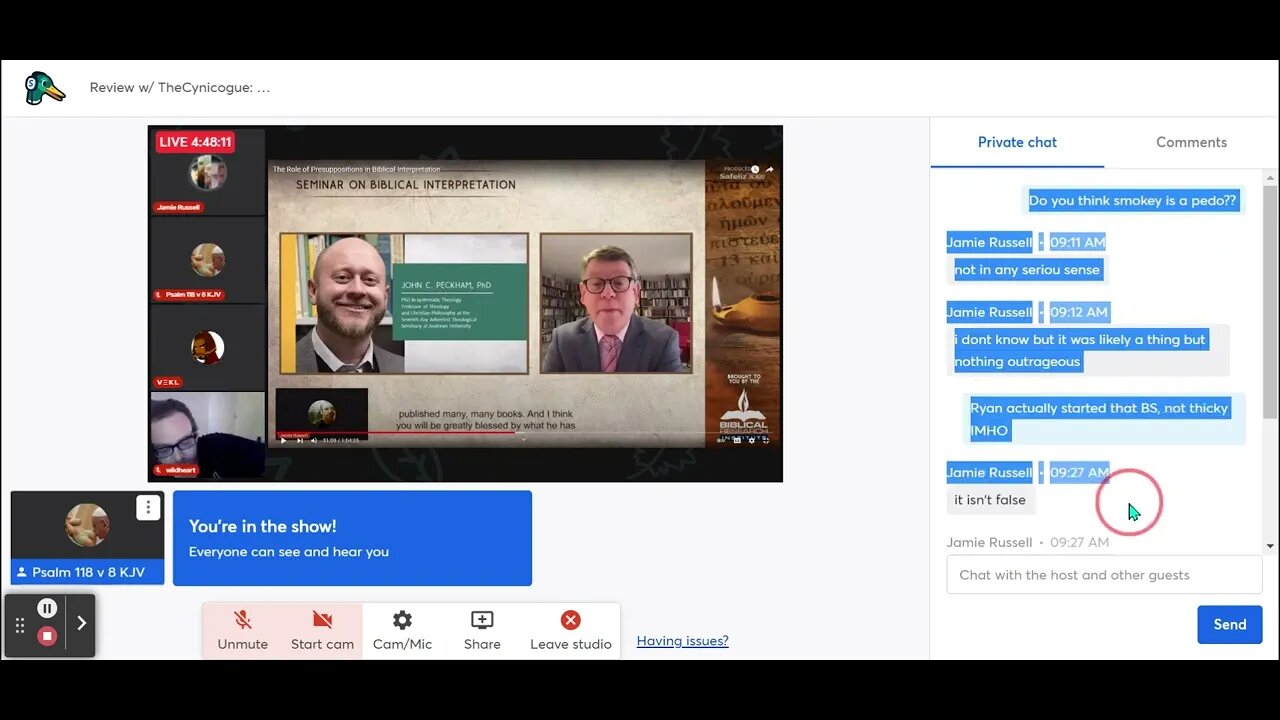Click the LIVE 4:48:11 indicator

pos(195,142)
